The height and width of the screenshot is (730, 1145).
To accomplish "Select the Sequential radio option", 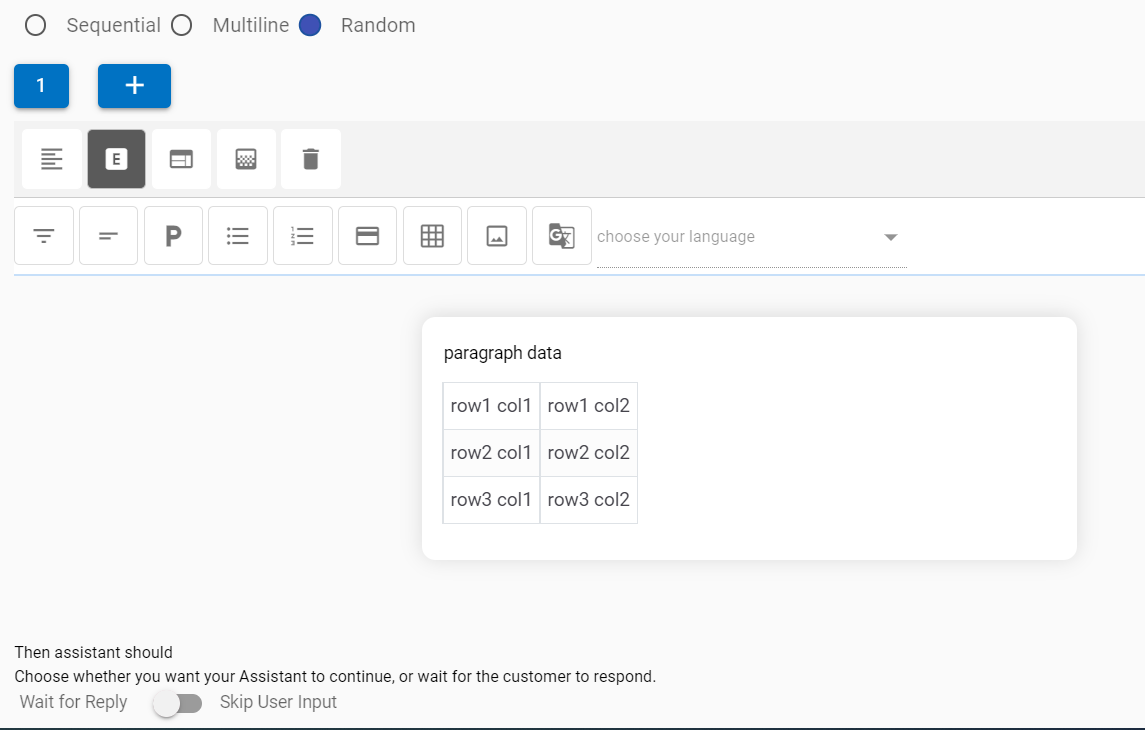I will tap(36, 26).
